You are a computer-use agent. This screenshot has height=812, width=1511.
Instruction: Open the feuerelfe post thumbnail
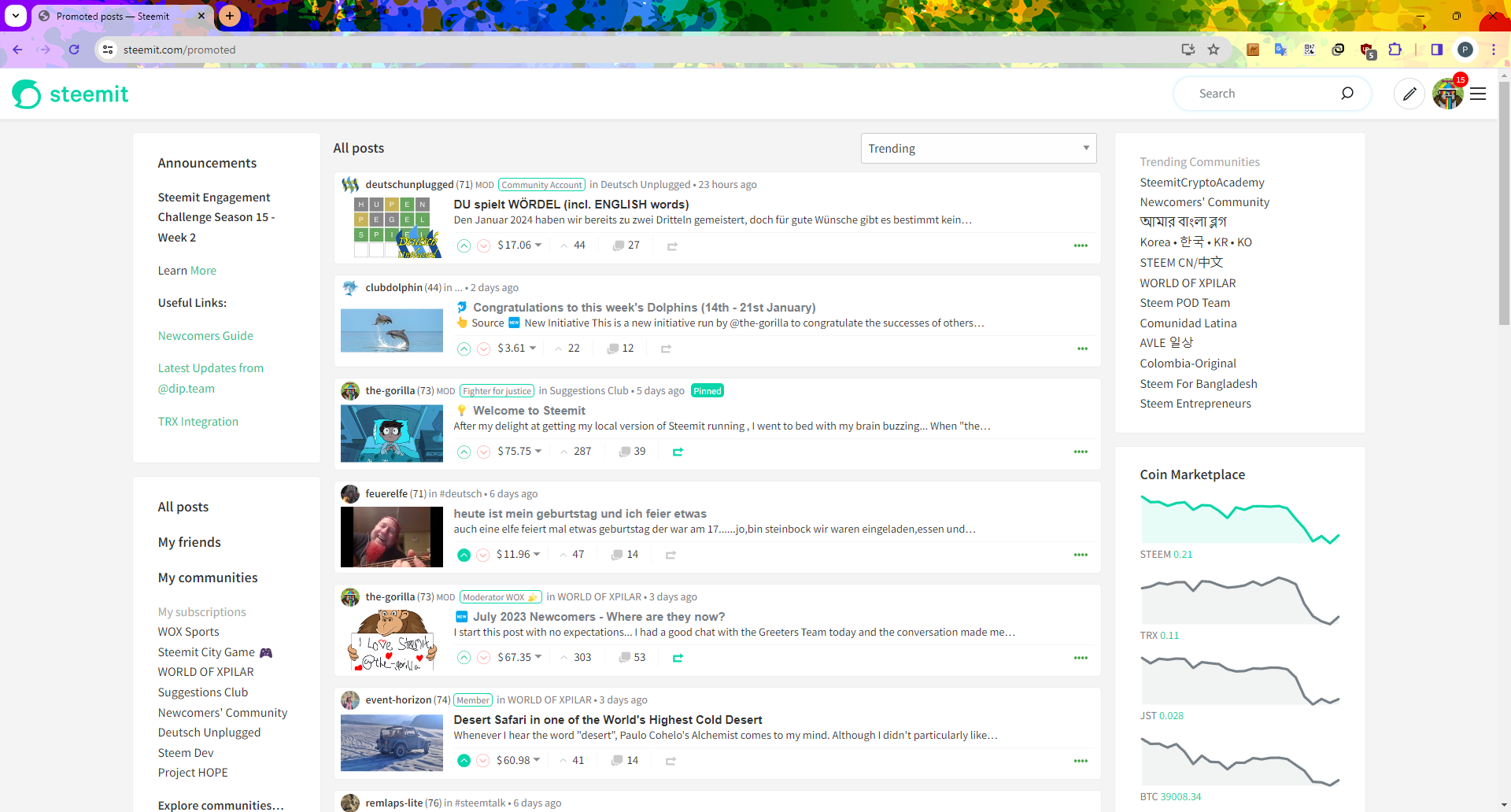click(392, 537)
